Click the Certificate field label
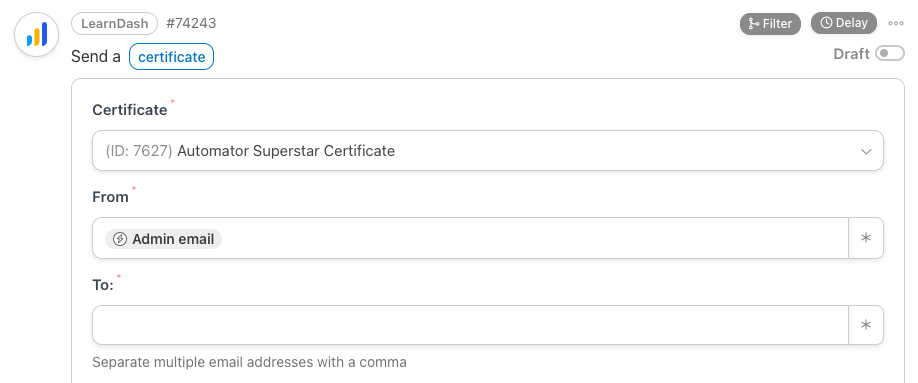The height and width of the screenshot is (383, 918). click(130, 110)
